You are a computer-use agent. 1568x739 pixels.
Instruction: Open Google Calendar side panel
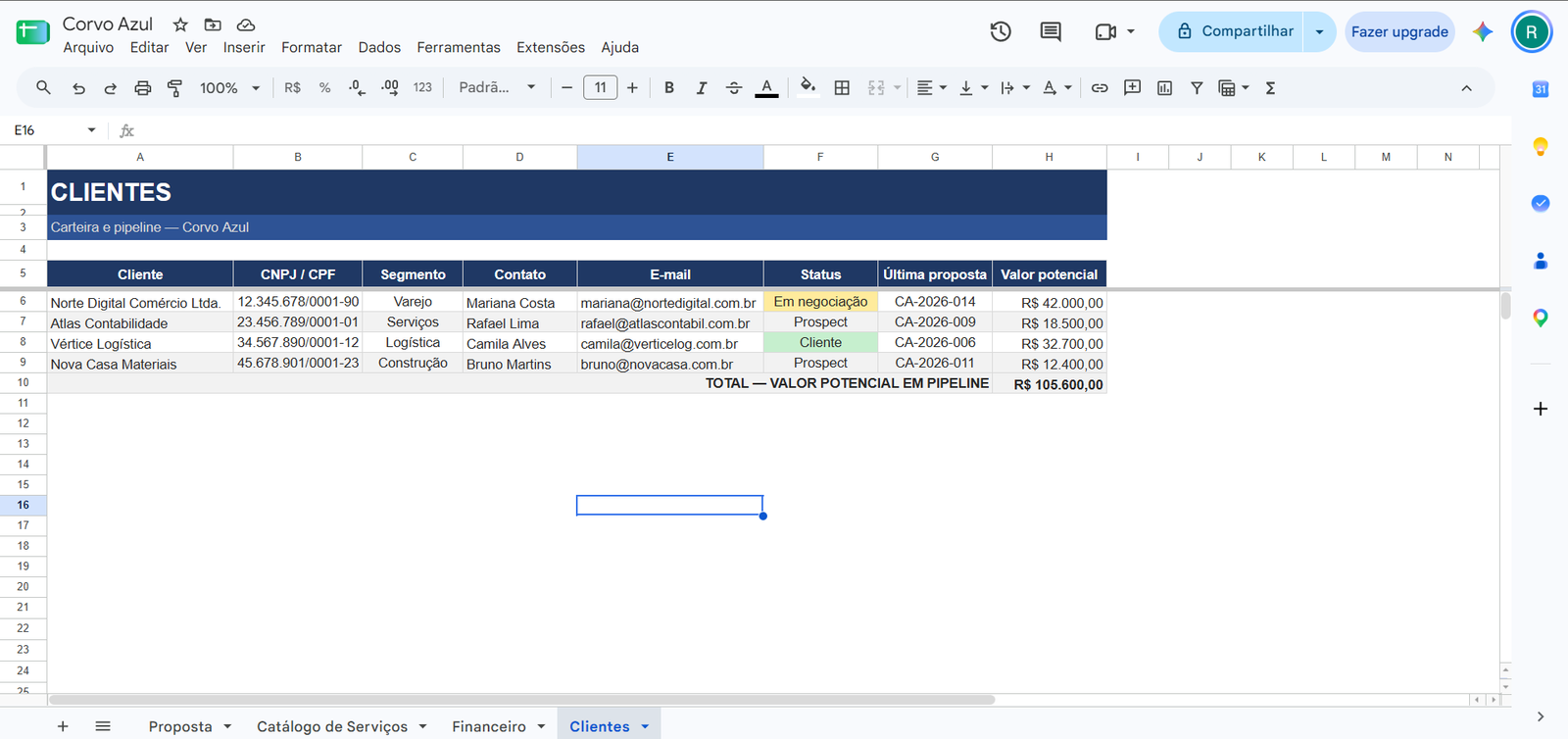coord(1541,89)
